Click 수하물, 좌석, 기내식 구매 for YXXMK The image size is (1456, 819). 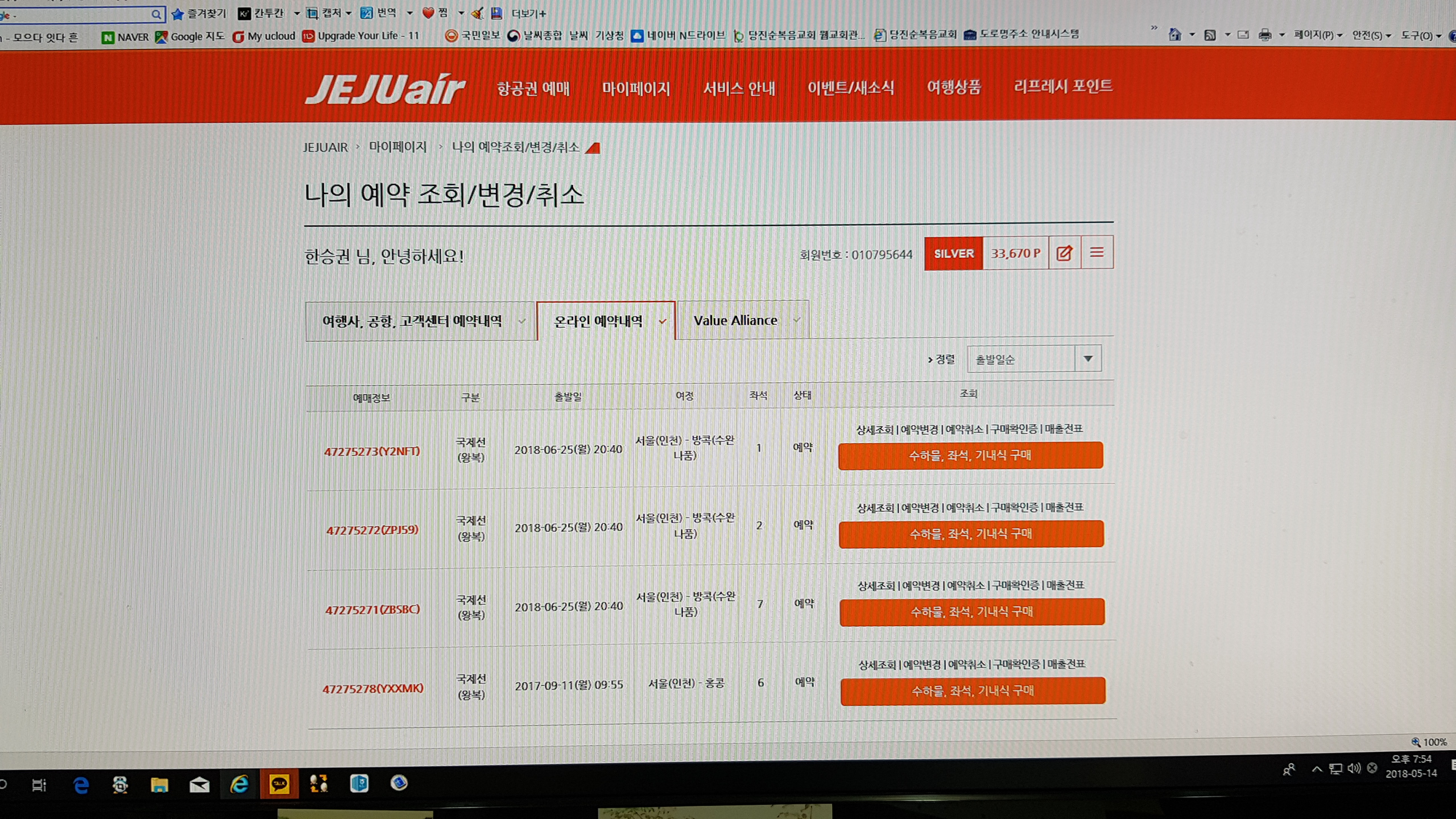[x=973, y=691]
